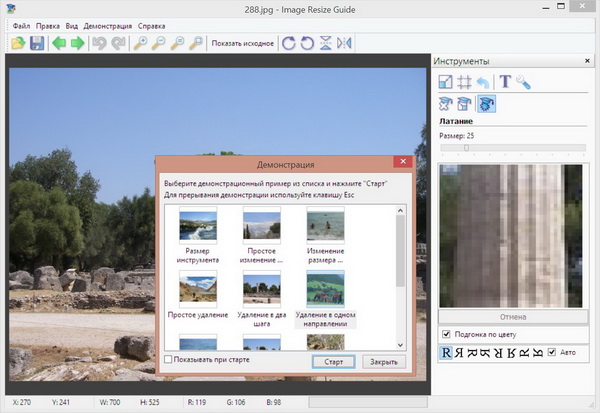Open the Файл menu
Viewport: 600px width, 413px height.
pos(21,24)
